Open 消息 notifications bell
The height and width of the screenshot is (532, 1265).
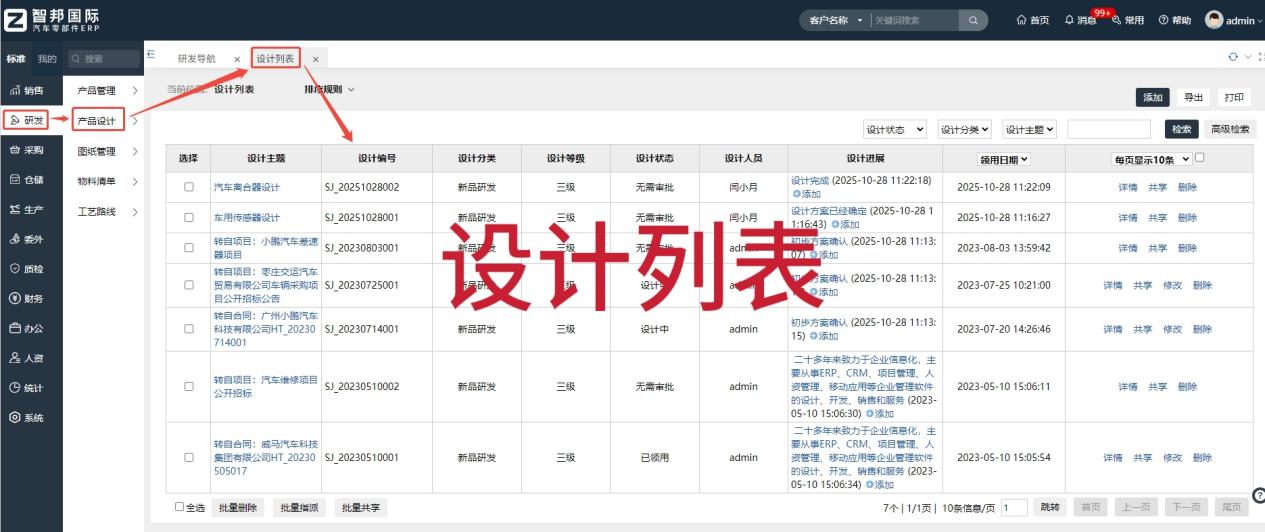1081,20
